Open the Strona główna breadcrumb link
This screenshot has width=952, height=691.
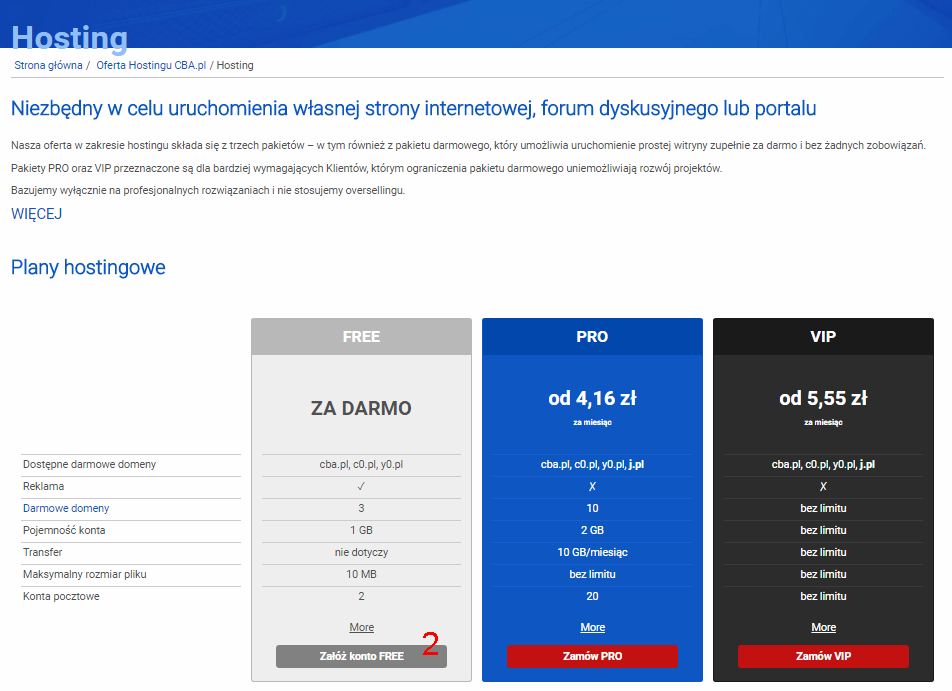[x=49, y=65]
